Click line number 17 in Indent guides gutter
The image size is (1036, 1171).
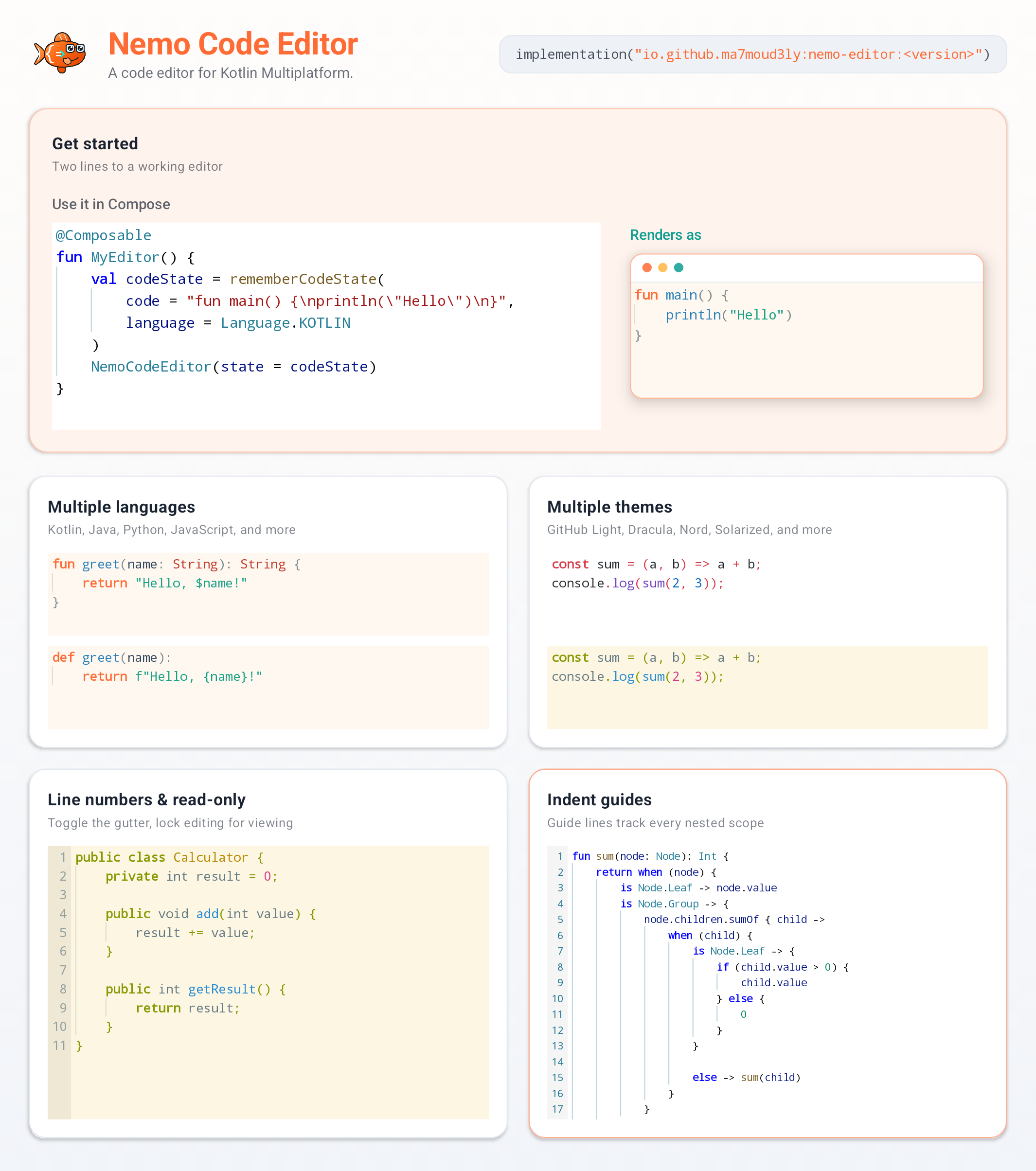pos(557,1109)
